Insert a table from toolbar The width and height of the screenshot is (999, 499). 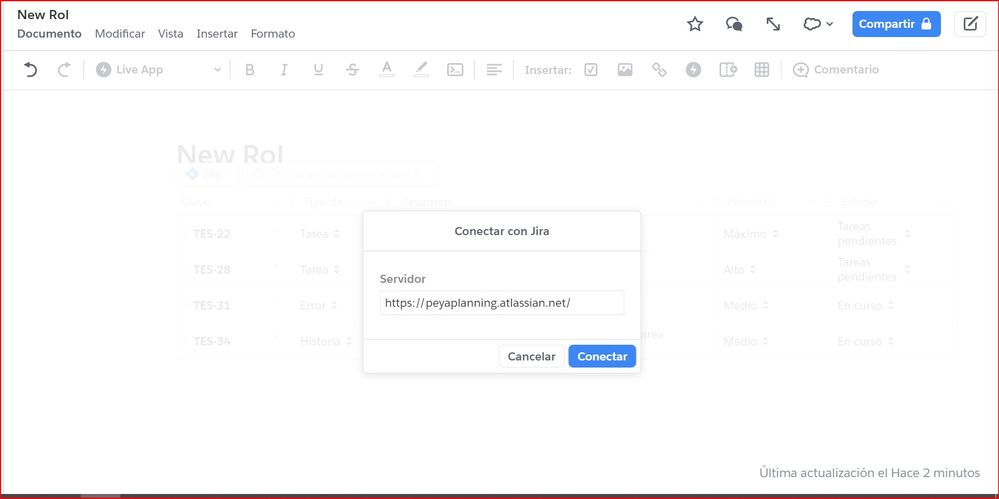(x=761, y=69)
